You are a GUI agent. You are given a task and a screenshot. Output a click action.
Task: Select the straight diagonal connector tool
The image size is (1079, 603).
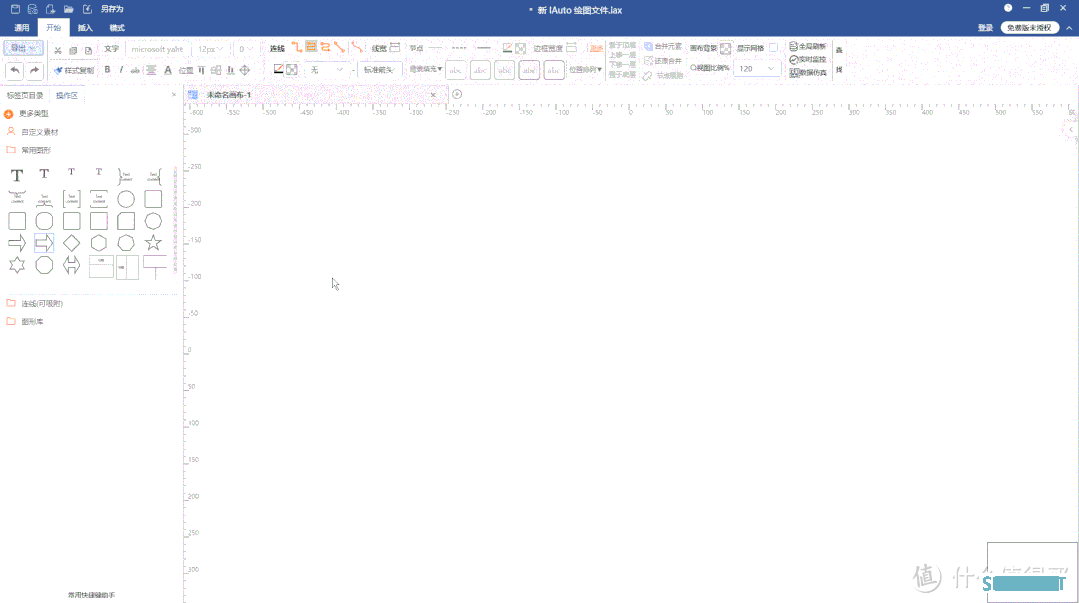pyautogui.click(x=339, y=47)
